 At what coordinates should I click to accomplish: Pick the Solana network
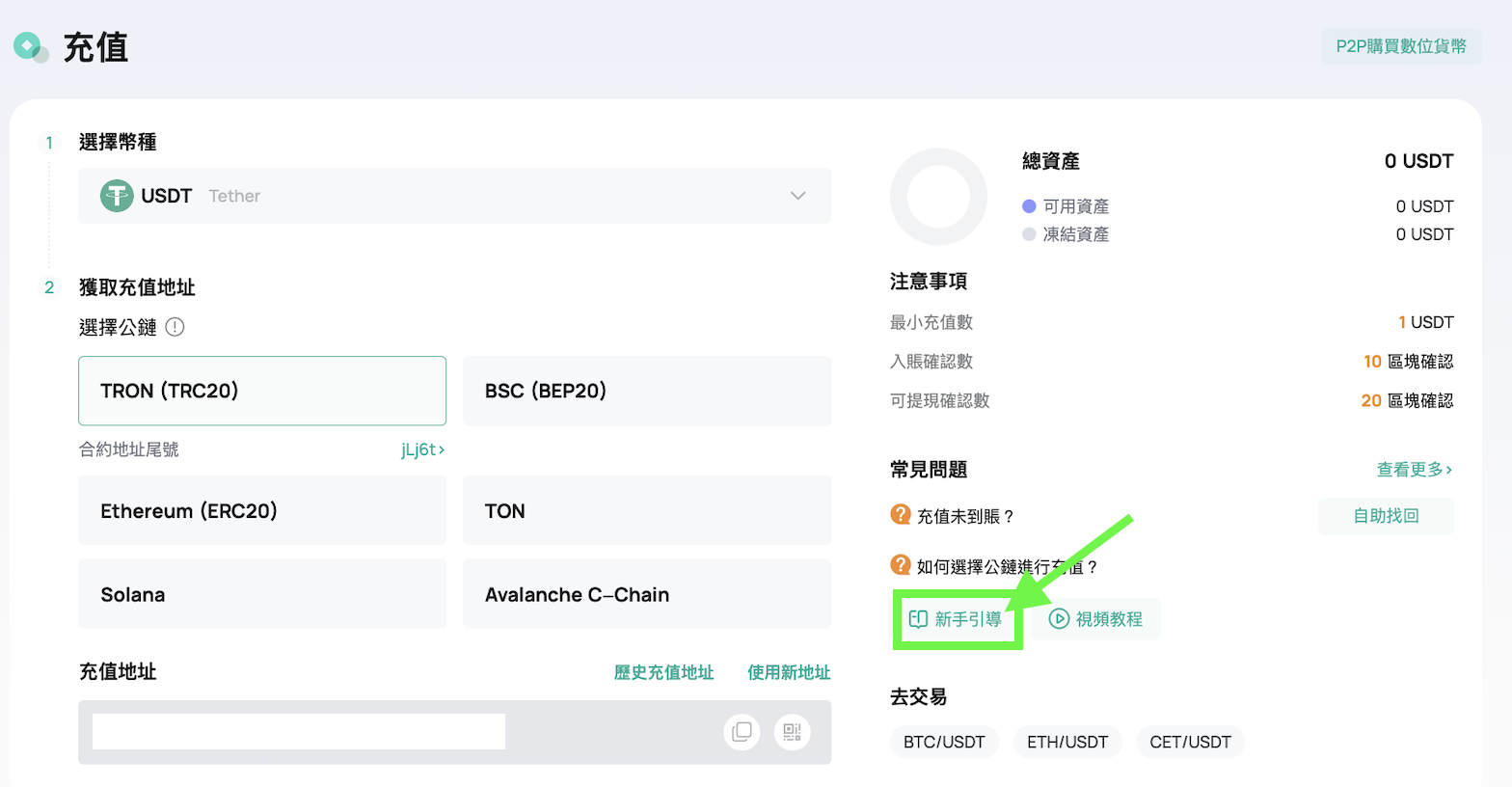tap(262, 594)
